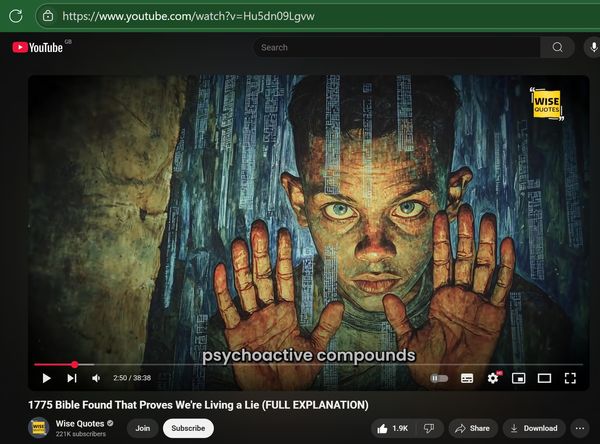
Task: Enable theater mode view
Action: [544, 378]
